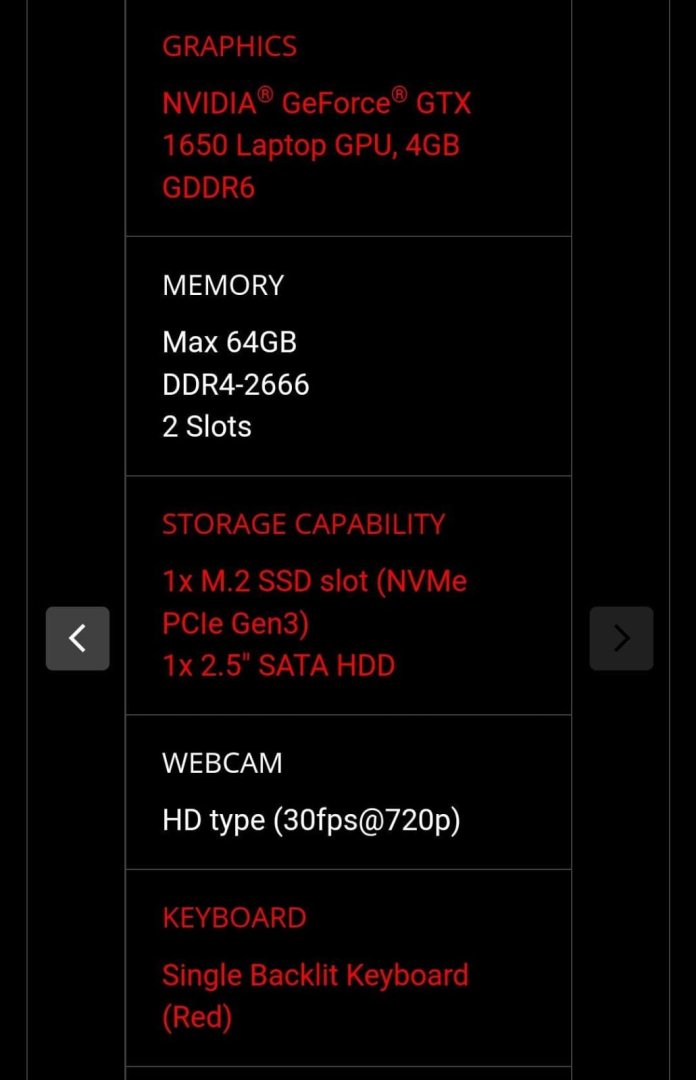Click the previous slide left arrow
696x1080 pixels.
pyautogui.click(x=78, y=638)
